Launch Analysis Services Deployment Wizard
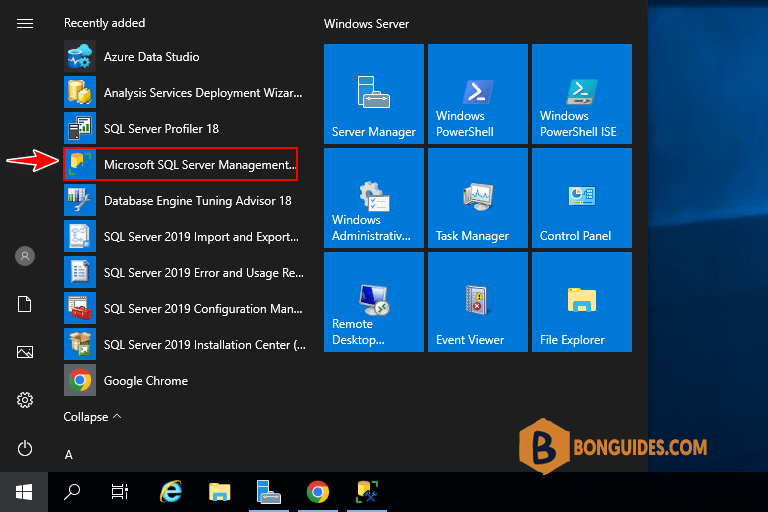 tap(184, 93)
